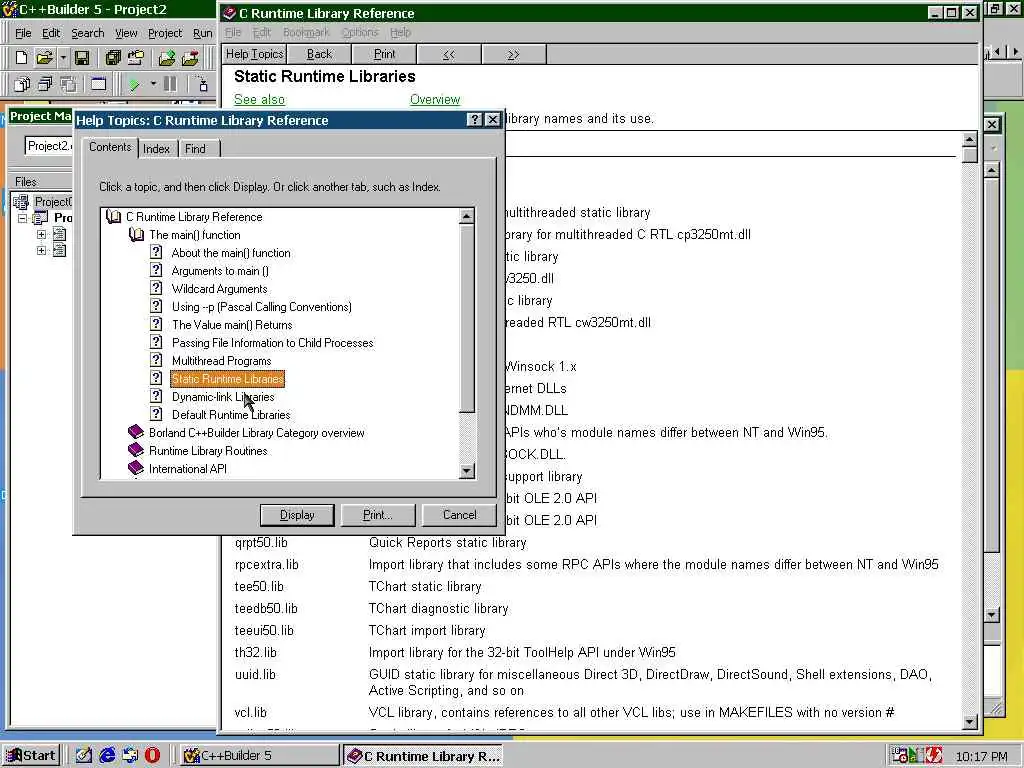Click the Project2 combo box in Project Manager
This screenshot has height=768, width=1024.
coord(48,146)
